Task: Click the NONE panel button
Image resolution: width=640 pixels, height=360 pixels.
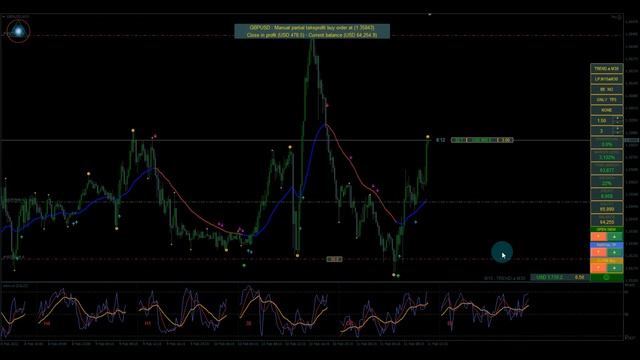Action: (x=607, y=110)
